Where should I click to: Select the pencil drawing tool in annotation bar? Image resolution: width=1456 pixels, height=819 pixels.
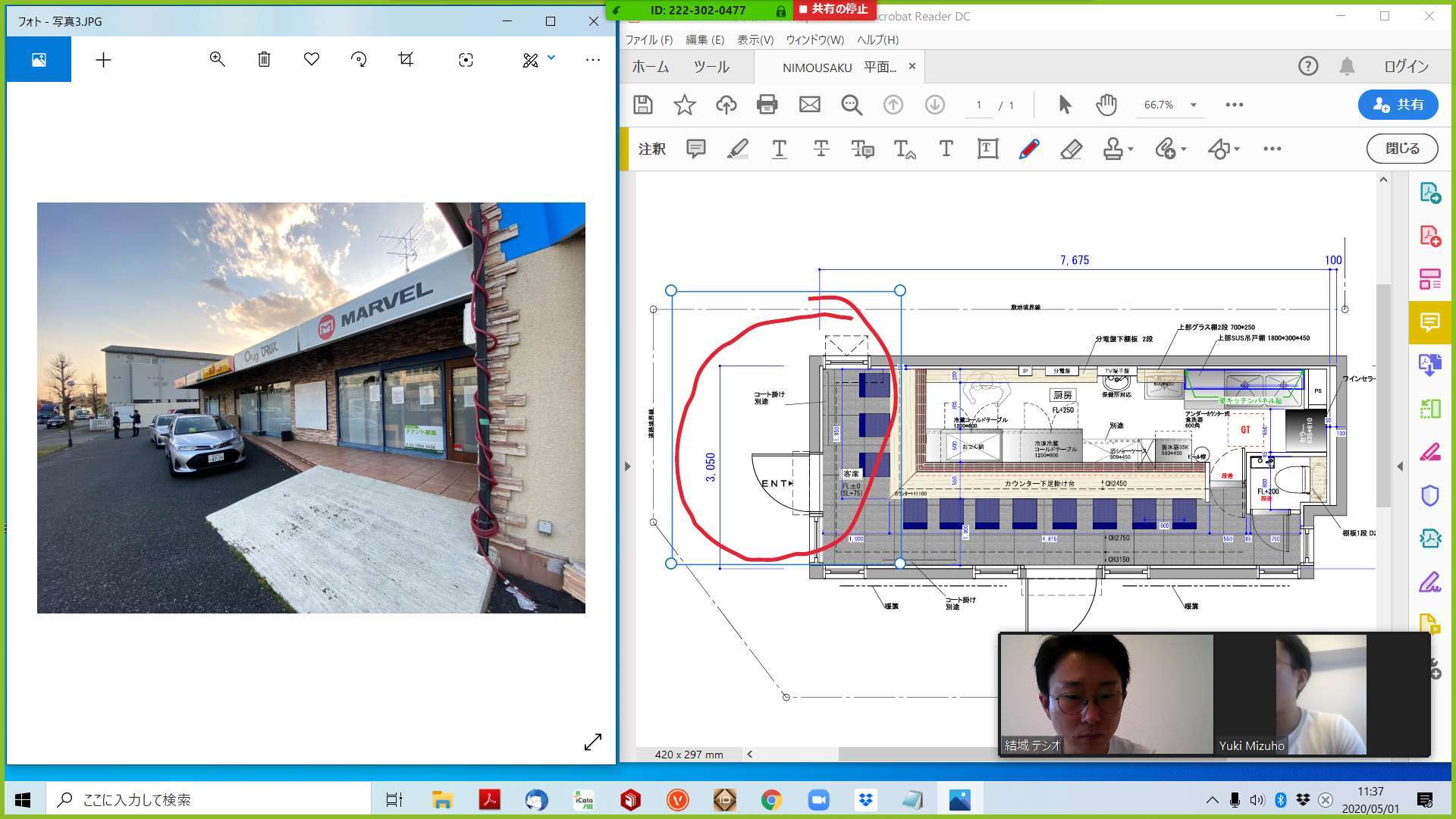tap(1028, 149)
